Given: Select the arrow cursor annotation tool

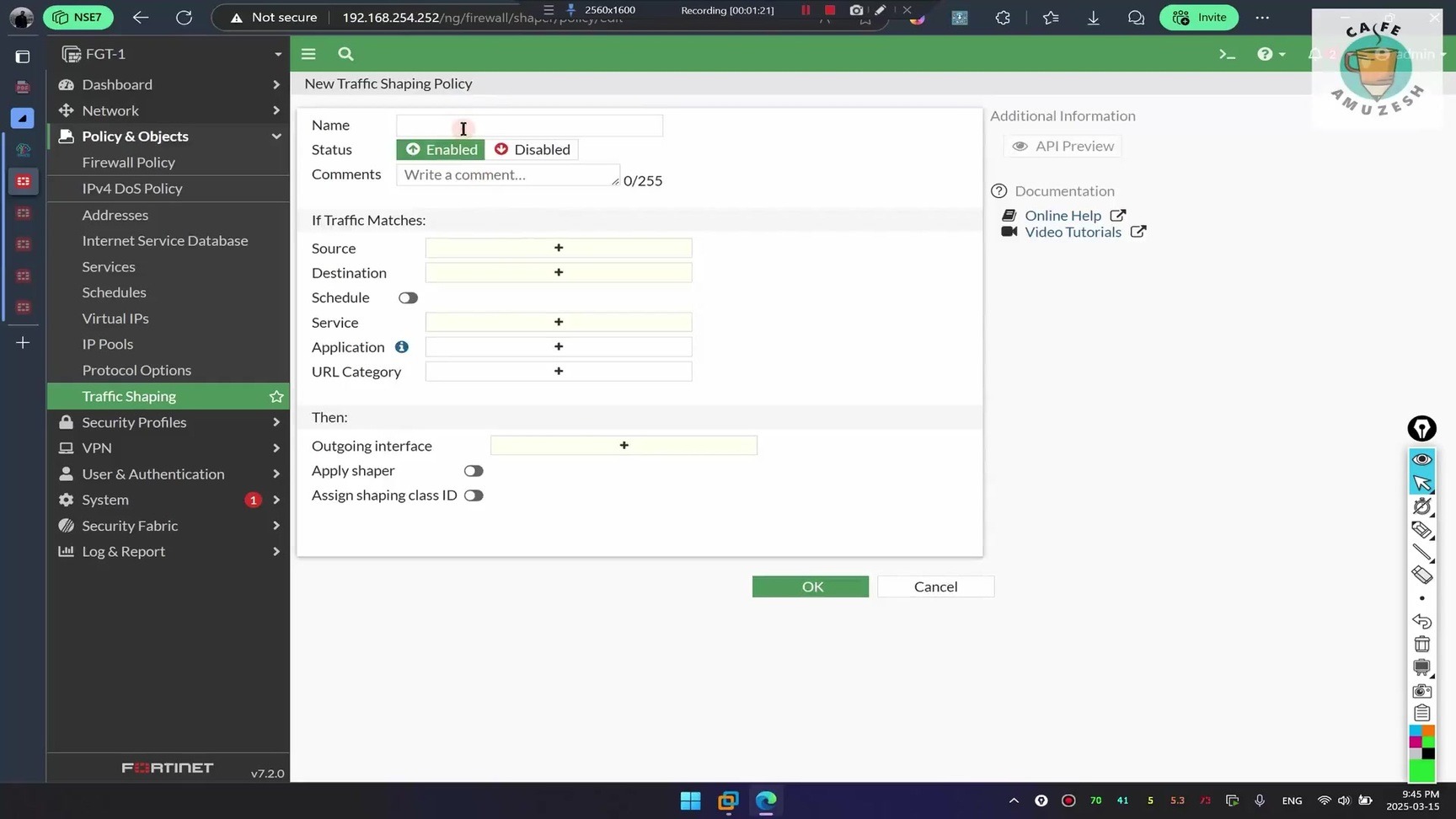Looking at the screenshot, I should click(1422, 483).
